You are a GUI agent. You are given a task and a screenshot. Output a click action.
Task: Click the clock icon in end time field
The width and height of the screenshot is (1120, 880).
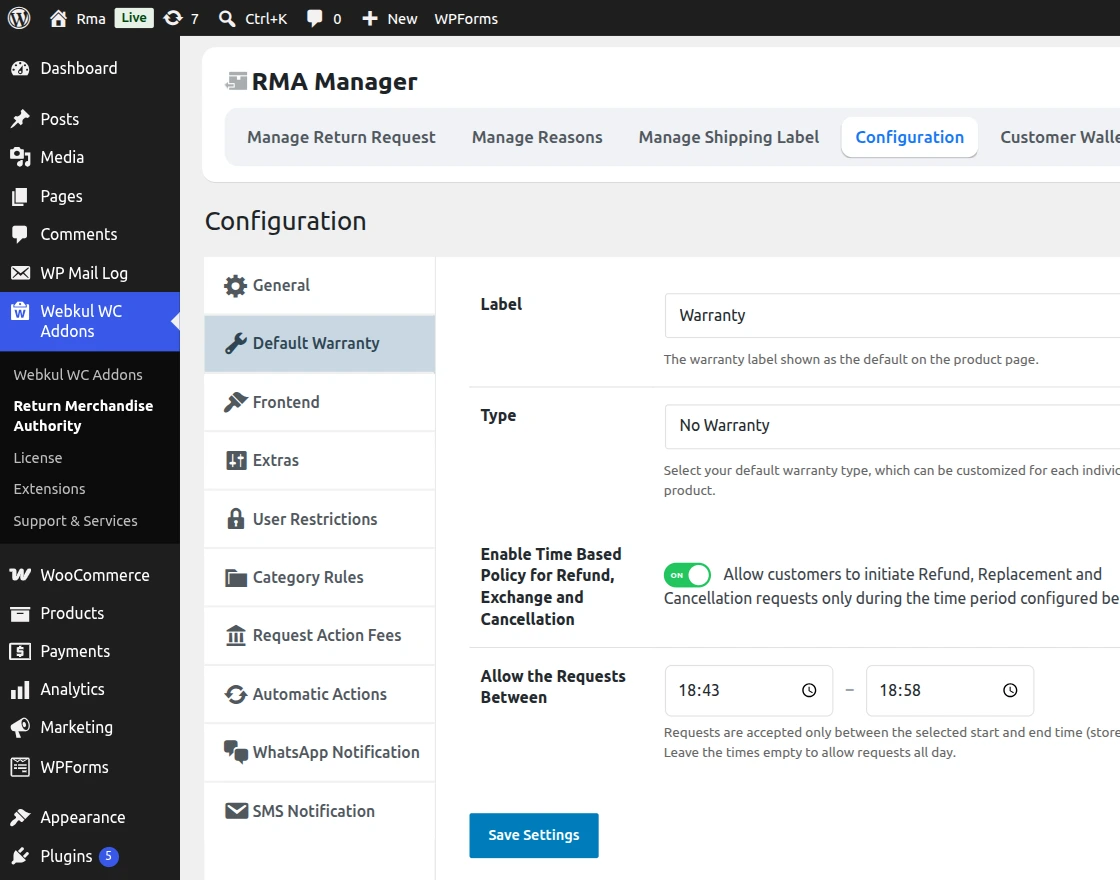click(1010, 690)
